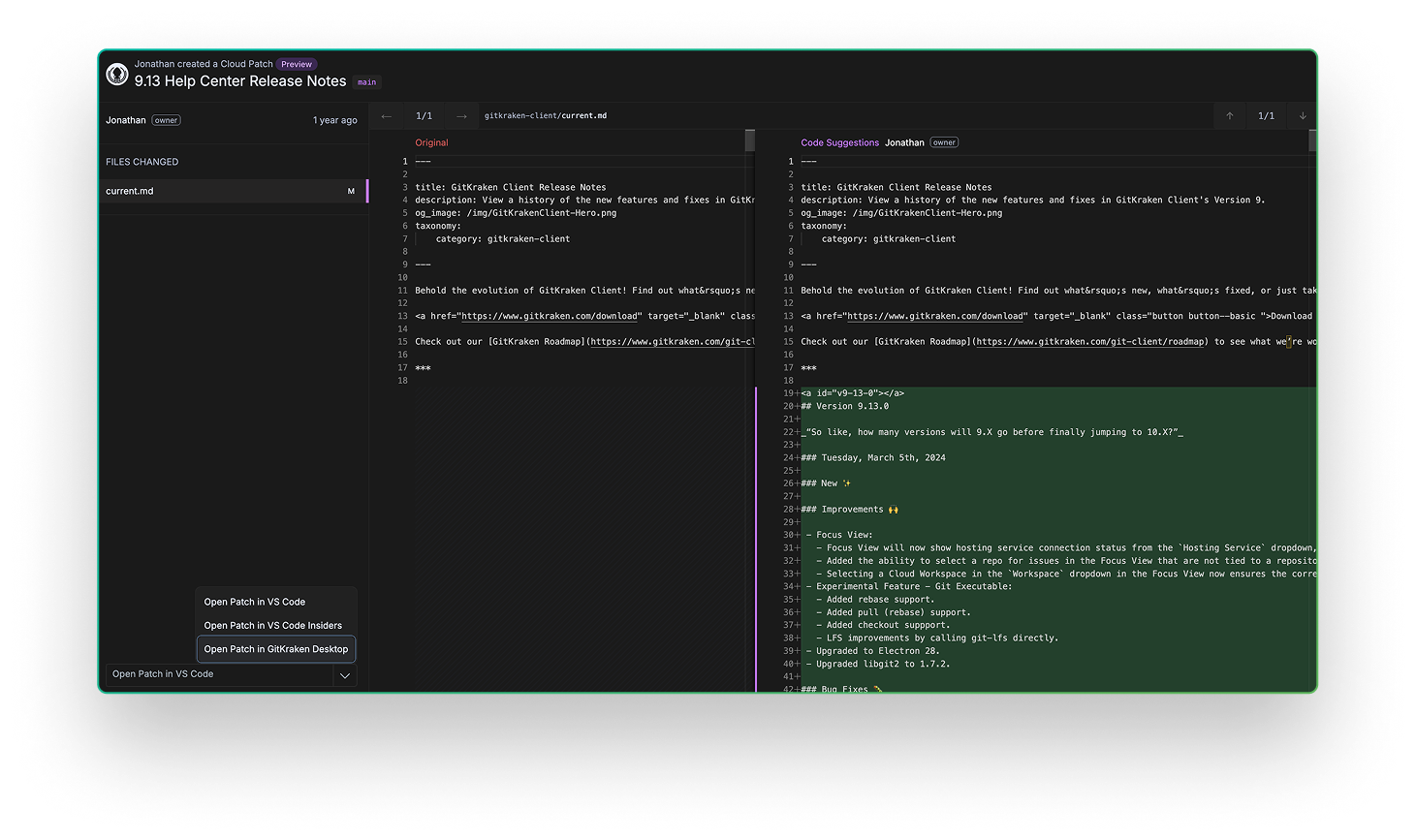Viewport: 1416px width, 840px height.
Task: Choose Open Patch in GitKraken Desktop
Action: tap(275, 648)
